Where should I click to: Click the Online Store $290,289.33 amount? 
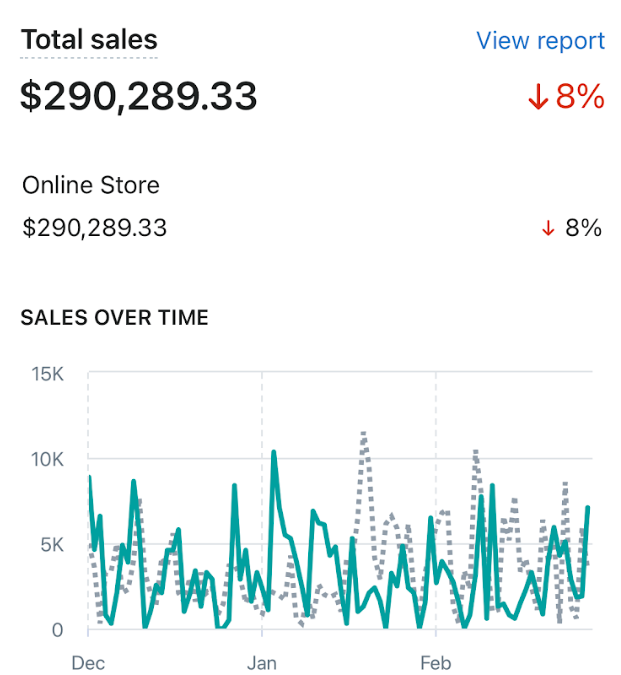94,228
